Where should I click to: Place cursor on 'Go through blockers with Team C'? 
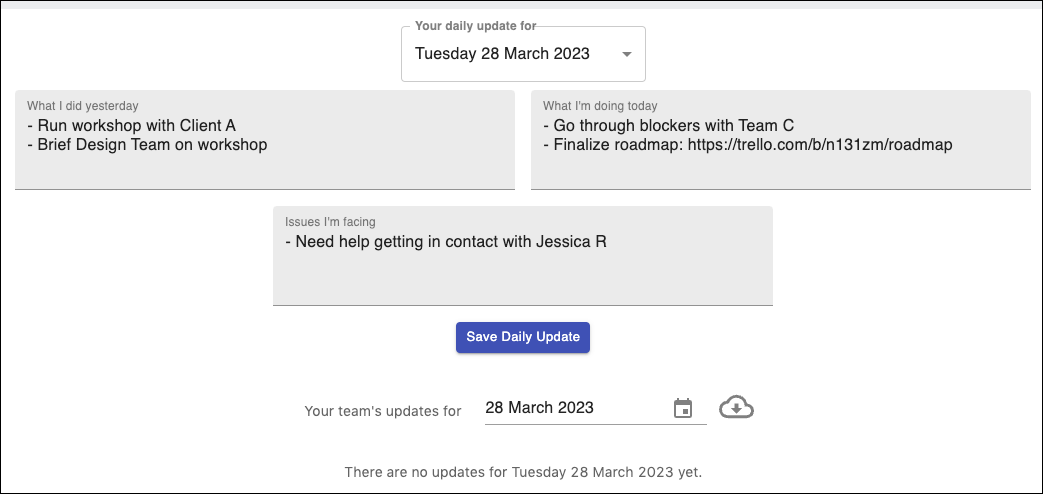pos(669,125)
